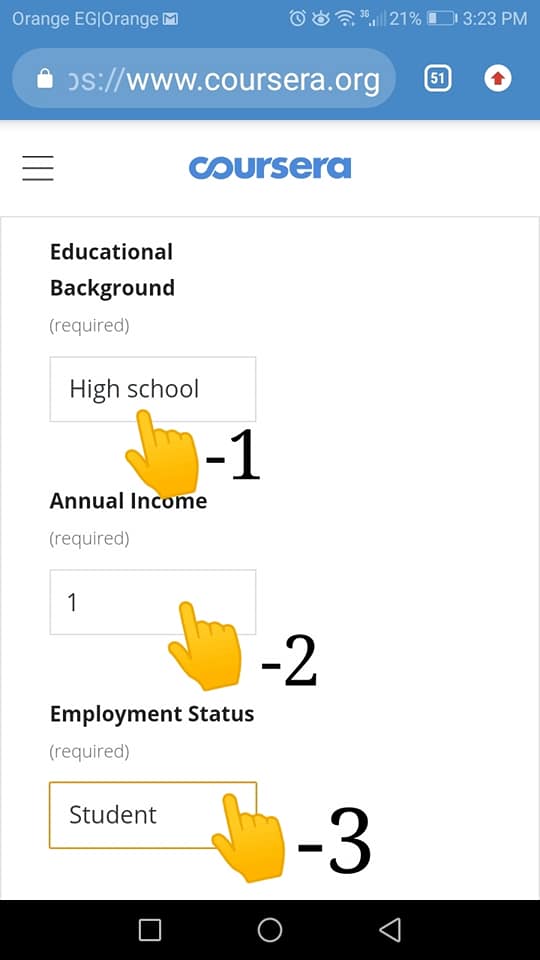
Task: Tap the Android recent apps square button
Action: [x=150, y=929]
